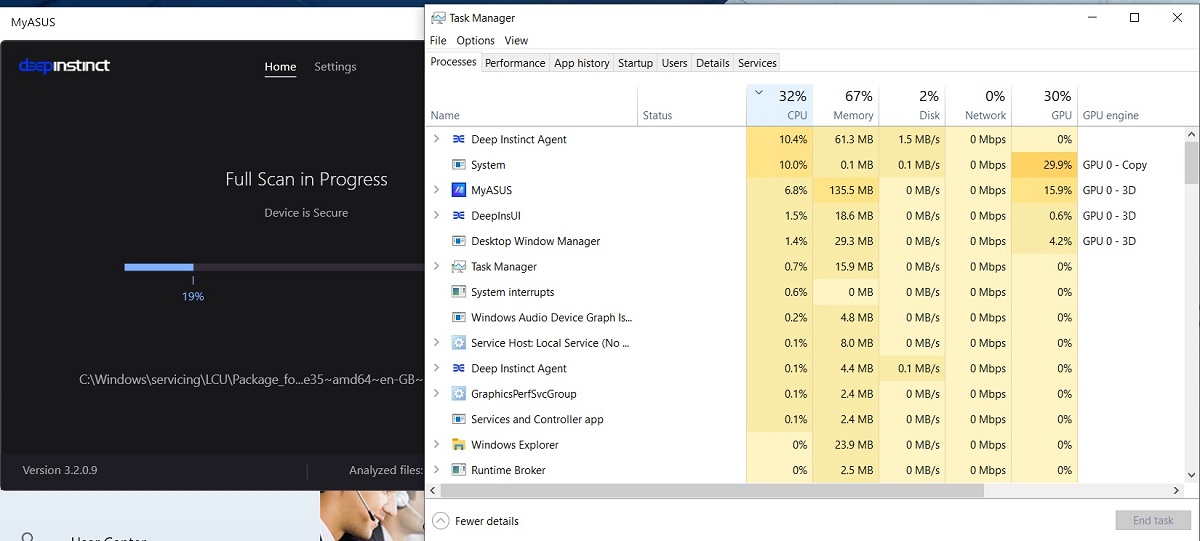Click the horizontal scrollbar left arrow
This screenshot has height=541, width=1200.
click(x=433, y=491)
